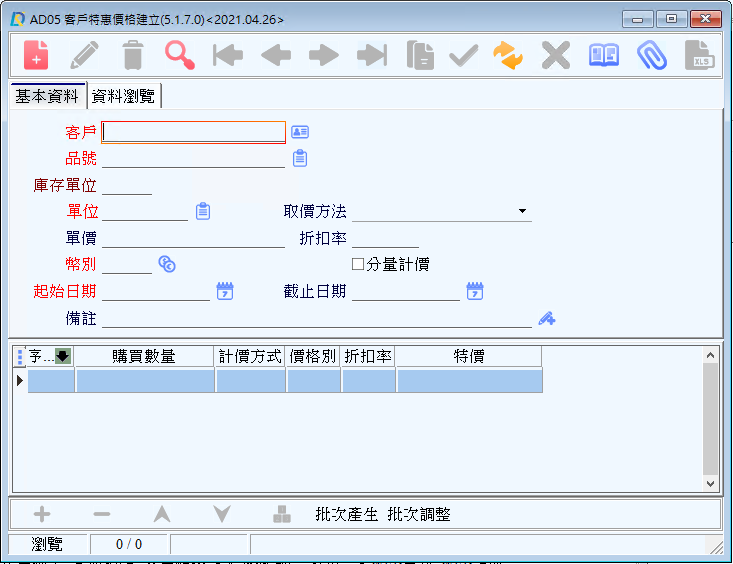This screenshot has height=564, width=733.
Task: Click the XLS export icon
Action: point(700,55)
